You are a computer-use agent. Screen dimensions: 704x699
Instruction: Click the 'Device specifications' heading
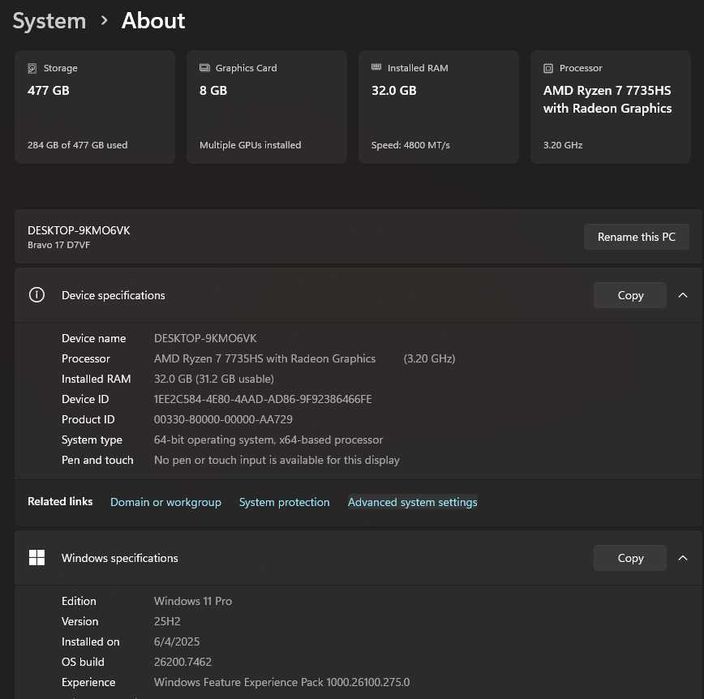coord(113,295)
